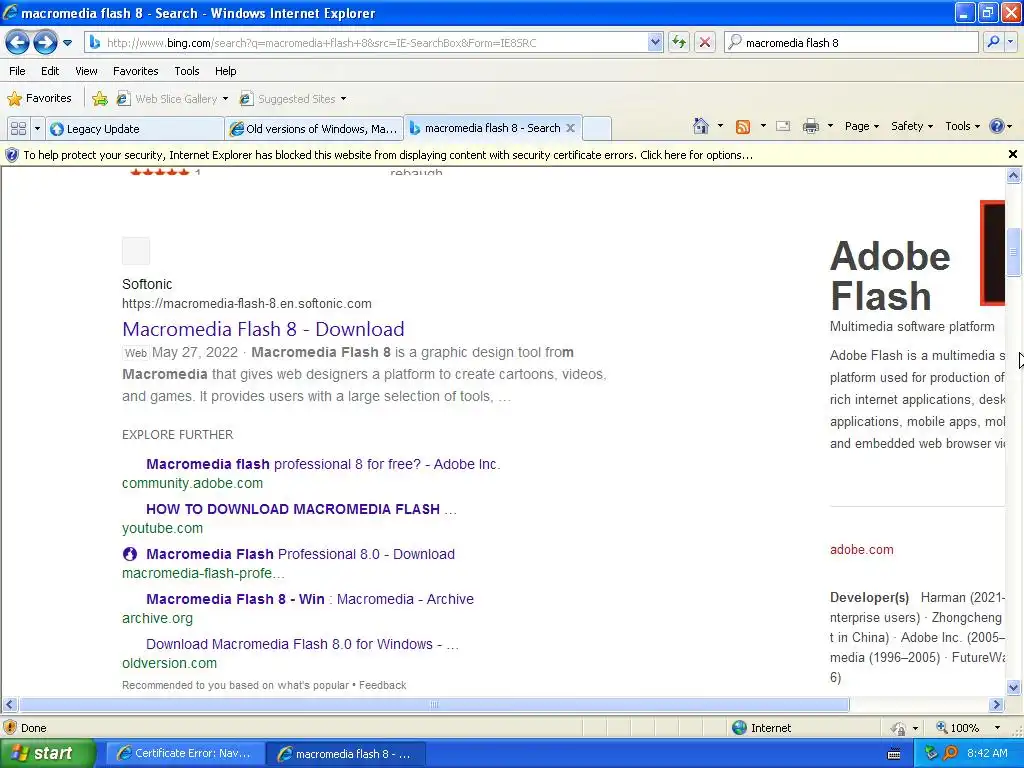Click the adobe.com link in side panel
This screenshot has width=1024, height=768.
[861, 550]
